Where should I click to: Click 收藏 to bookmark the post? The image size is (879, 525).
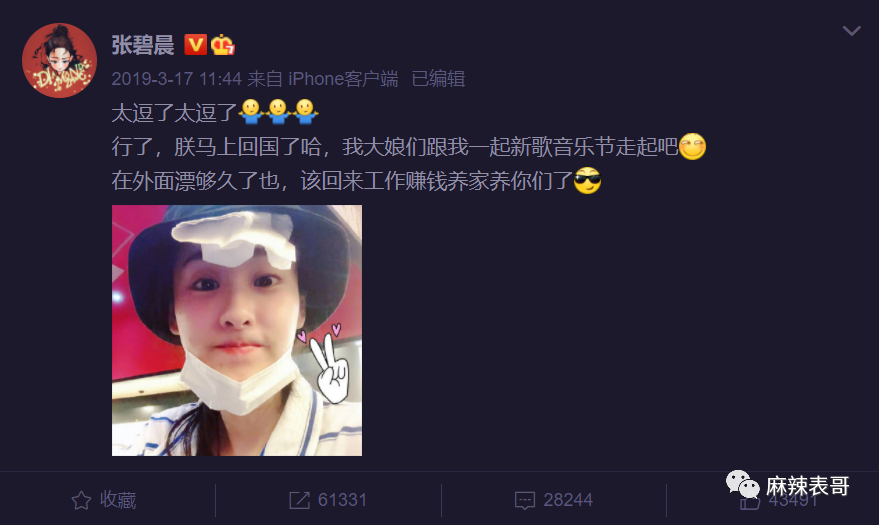tap(118, 500)
